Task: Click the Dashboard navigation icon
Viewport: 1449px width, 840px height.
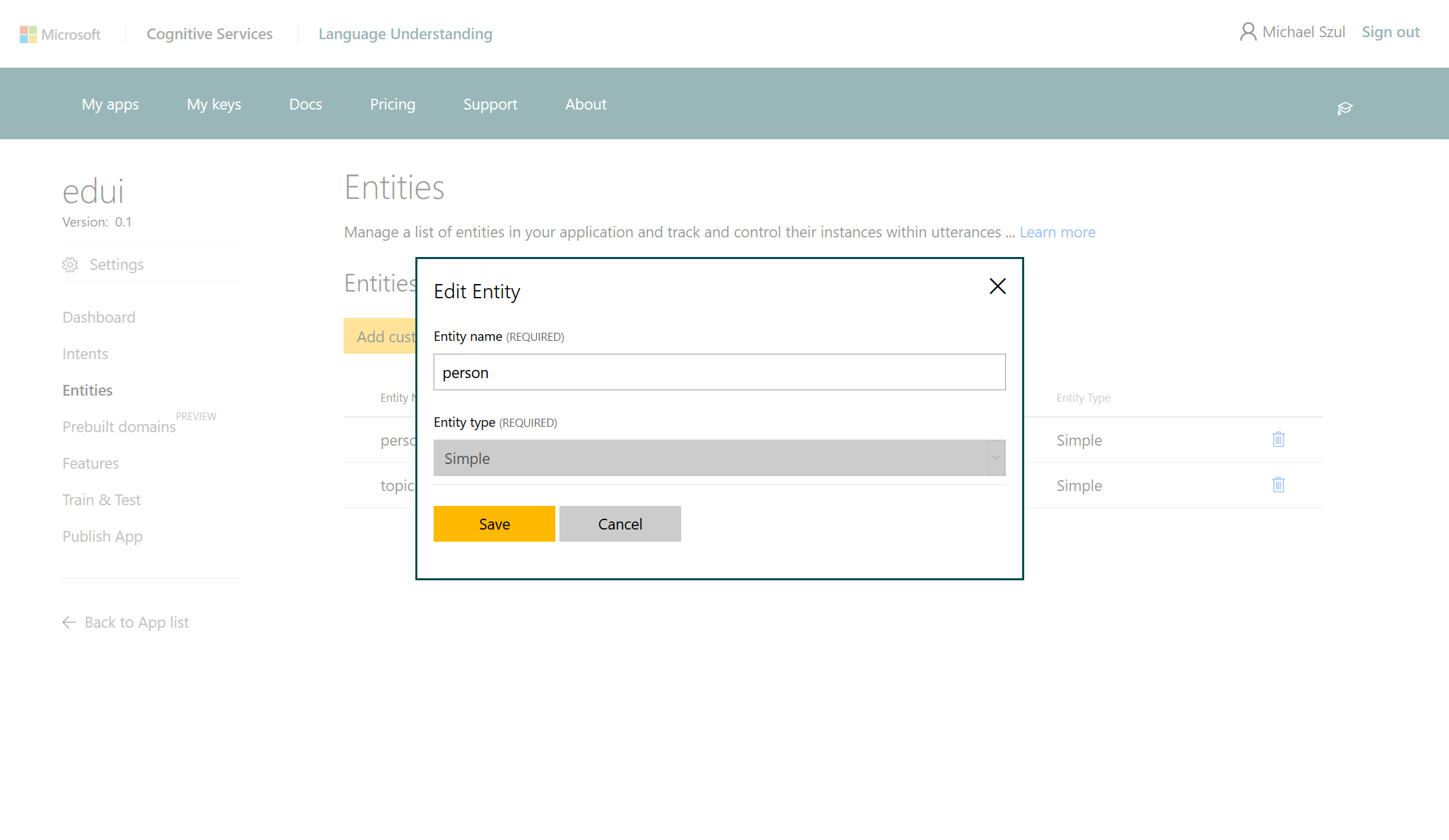Action: 99,317
